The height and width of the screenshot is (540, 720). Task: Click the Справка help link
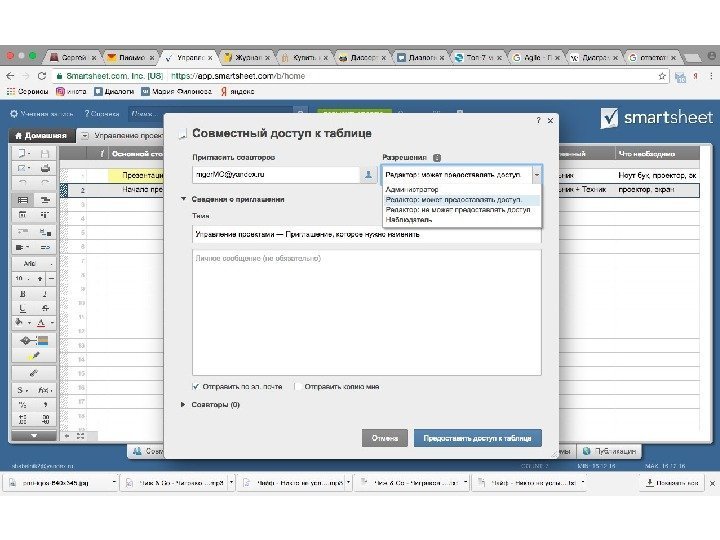pyautogui.click(x=102, y=113)
